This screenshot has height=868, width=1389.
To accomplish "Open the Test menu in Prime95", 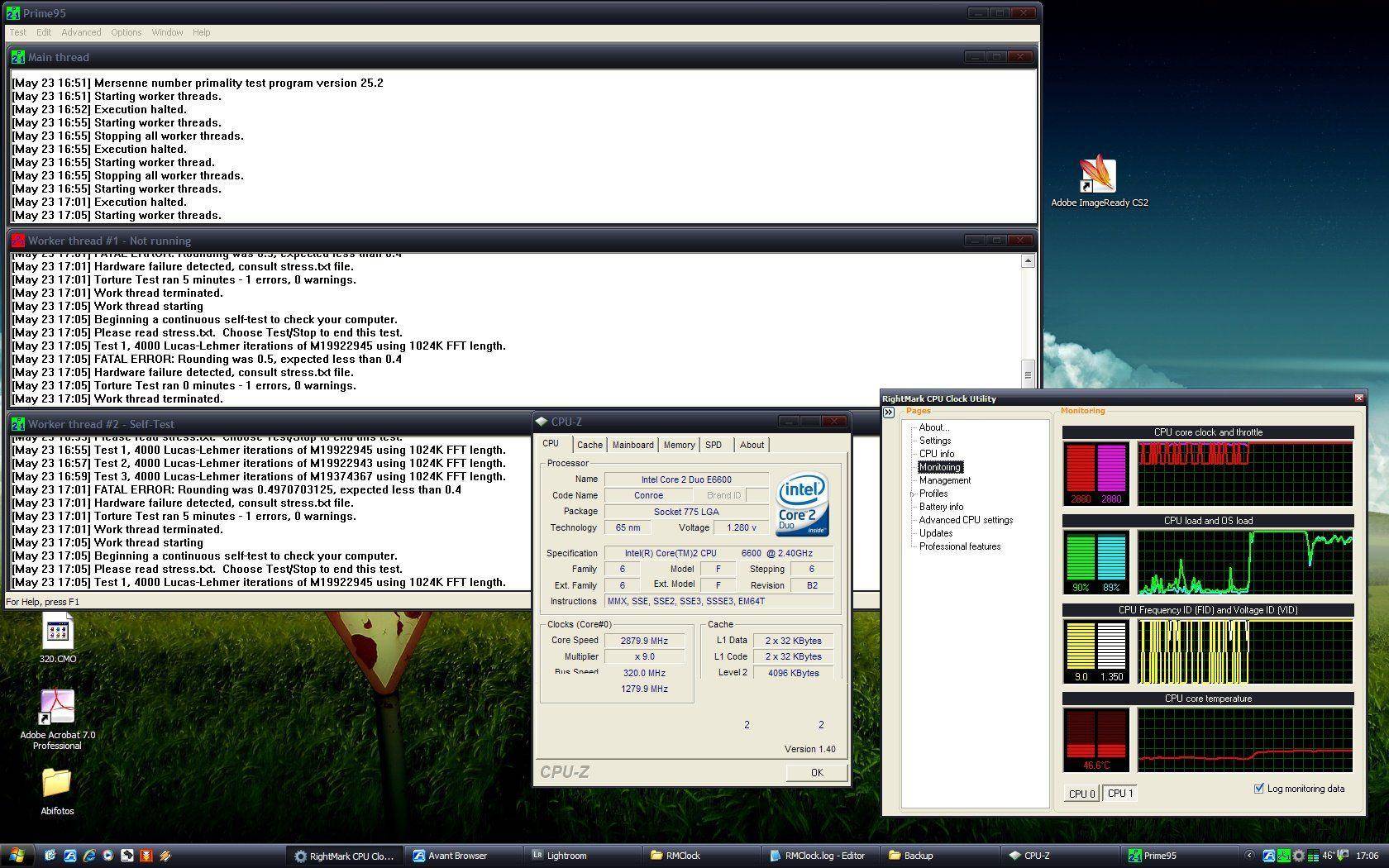I will click(17, 32).
